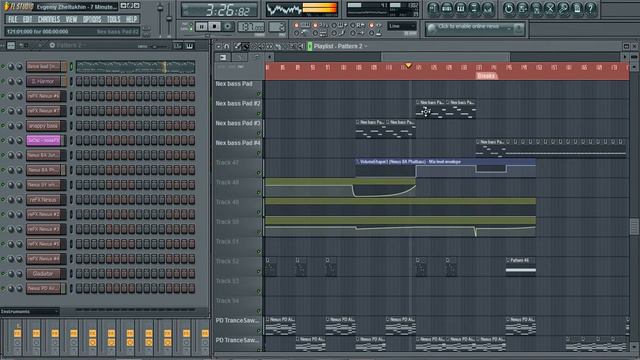Click the X-shaped icon in top toolbar
Image resolution: width=640 pixels, height=360 pixels.
click(x=550, y=9)
